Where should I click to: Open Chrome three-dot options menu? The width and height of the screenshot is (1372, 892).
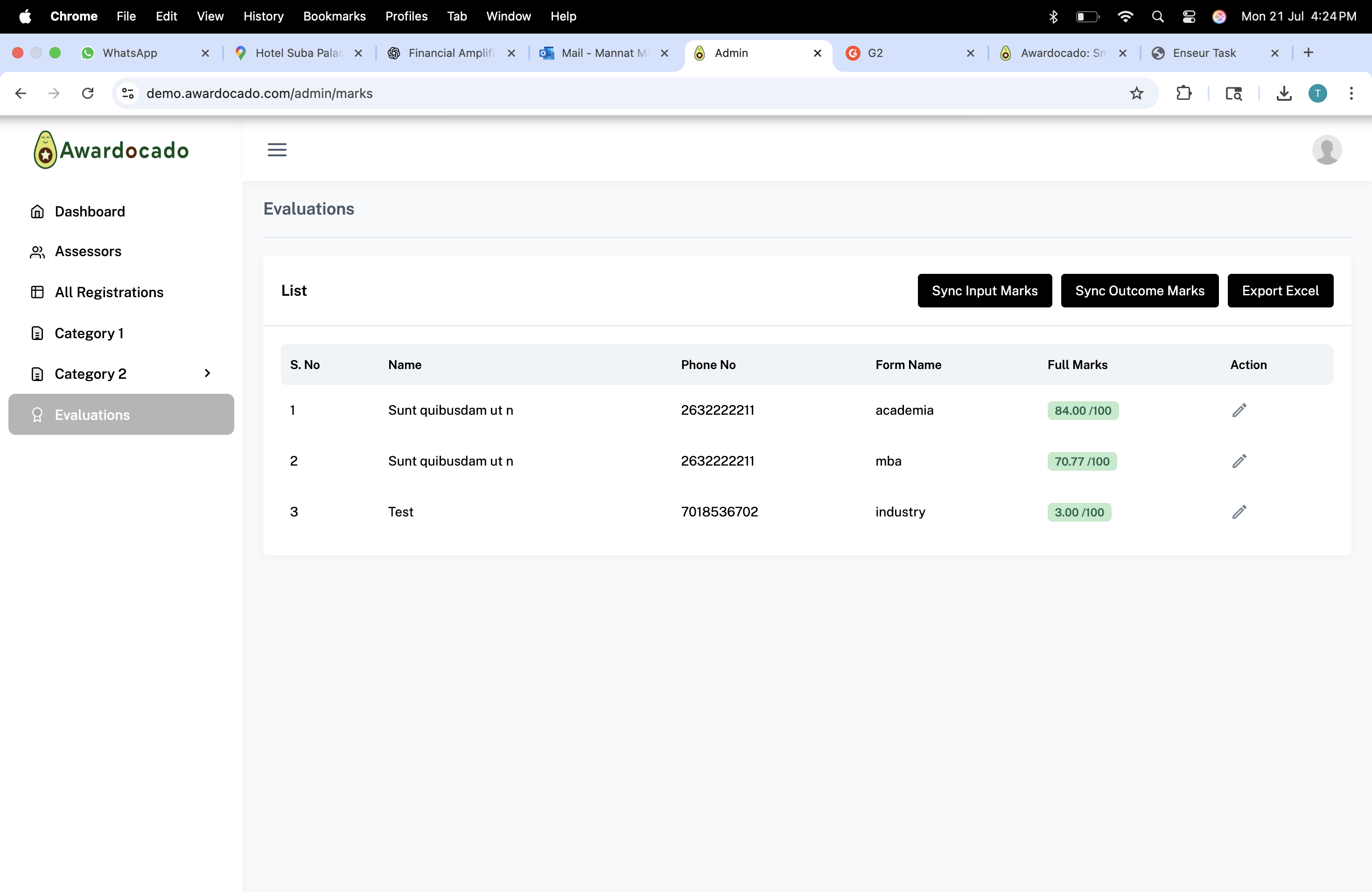pyautogui.click(x=1351, y=93)
